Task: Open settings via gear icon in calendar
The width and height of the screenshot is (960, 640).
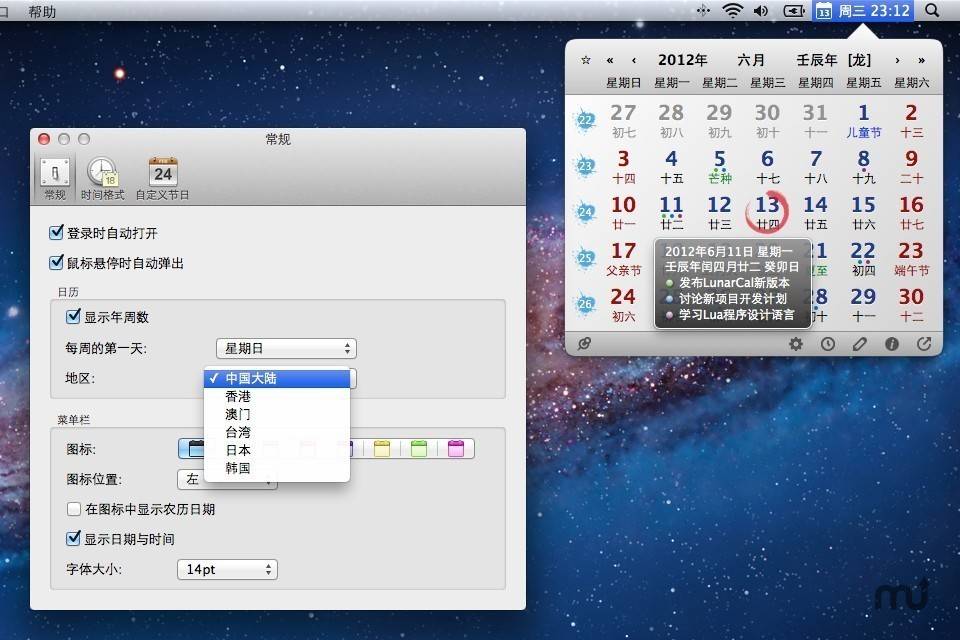Action: pyautogui.click(x=796, y=344)
